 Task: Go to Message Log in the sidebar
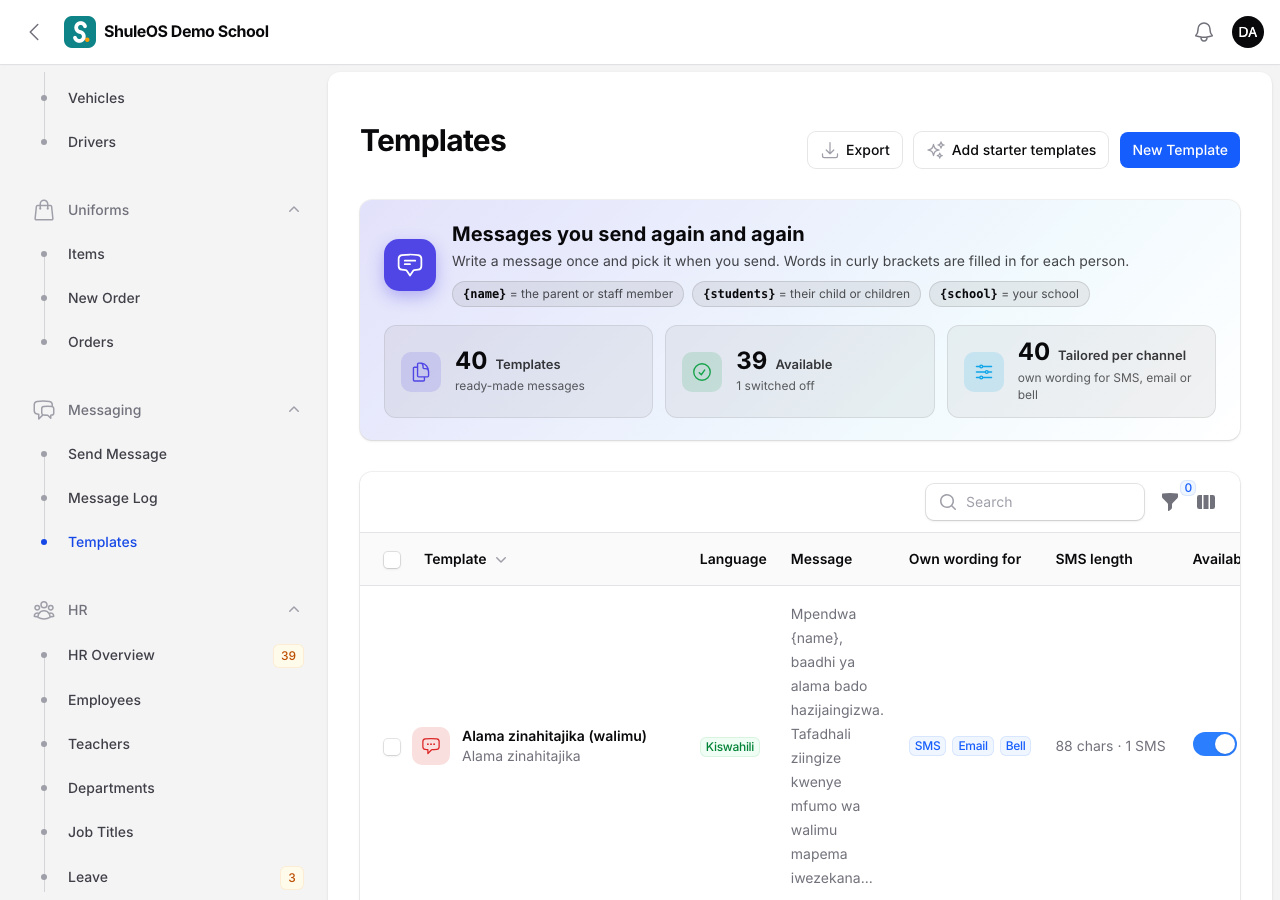[x=112, y=498]
